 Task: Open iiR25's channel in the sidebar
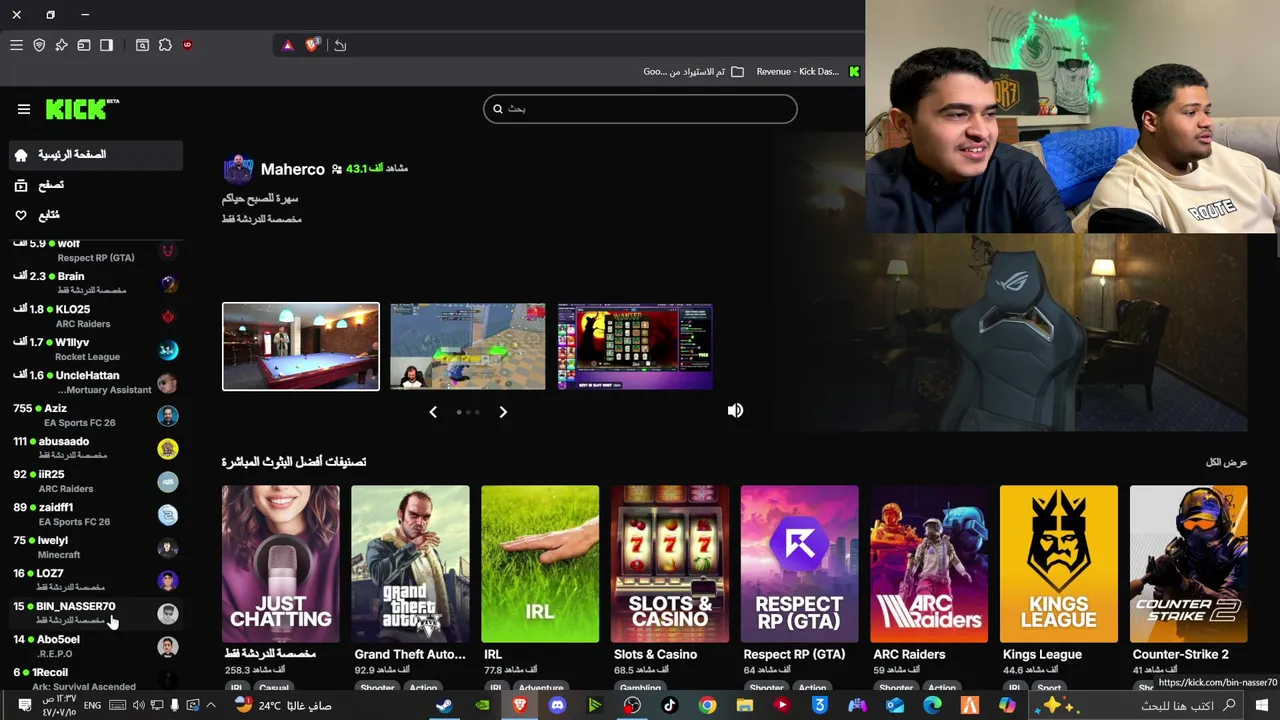95,481
